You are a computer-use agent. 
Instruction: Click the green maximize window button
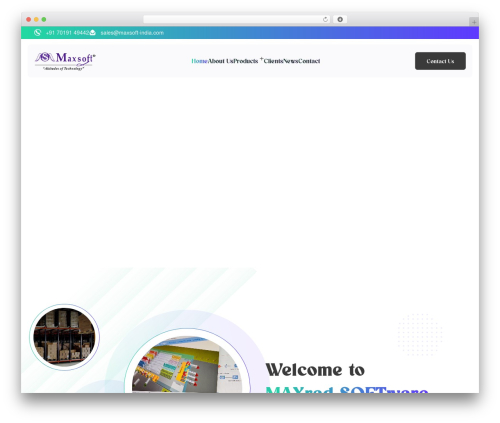coord(44,19)
